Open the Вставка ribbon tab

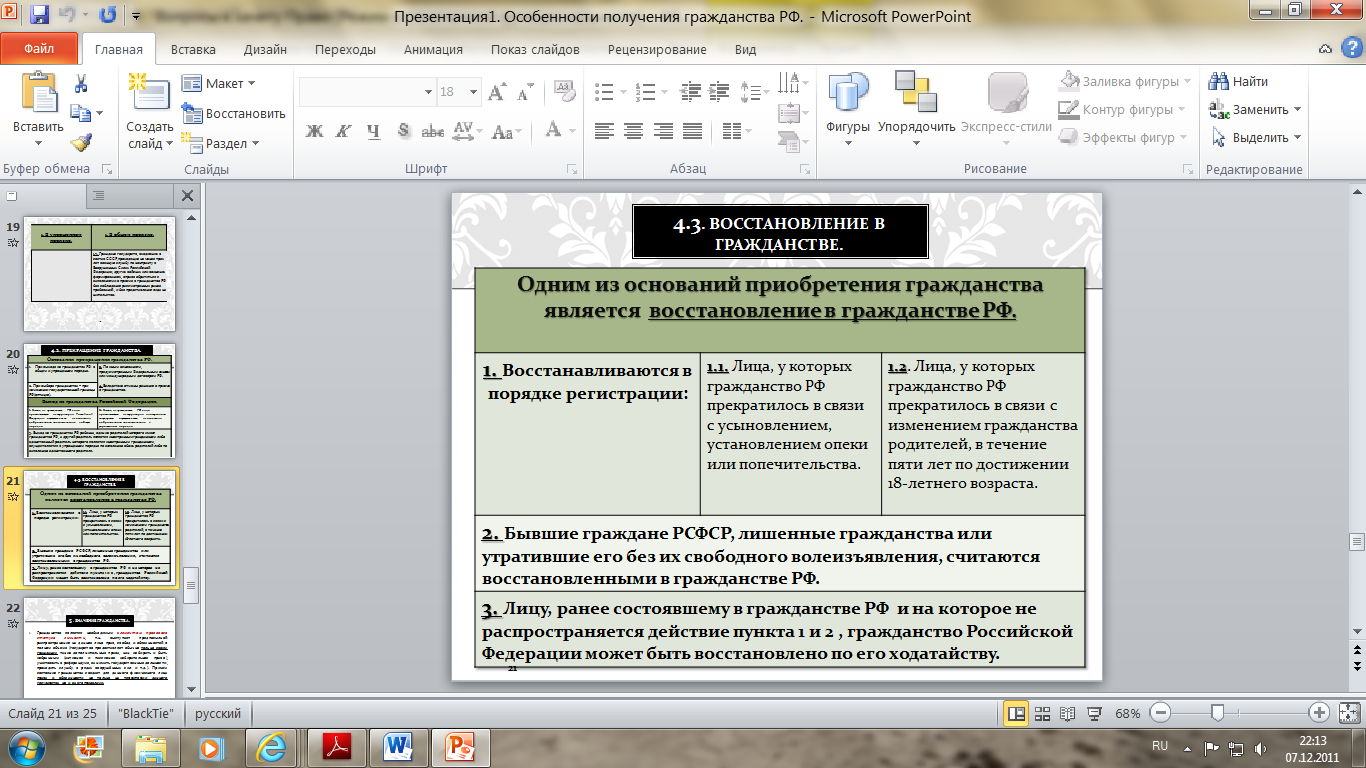tap(193, 50)
